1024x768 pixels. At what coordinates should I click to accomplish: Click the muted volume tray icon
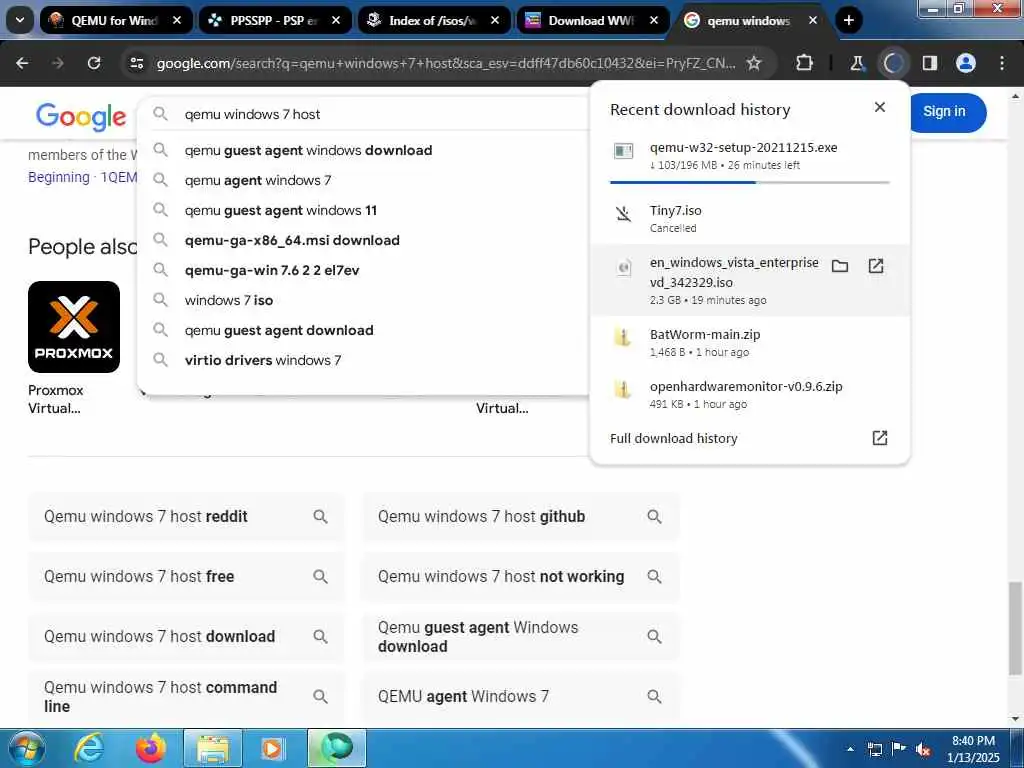pos(923,750)
